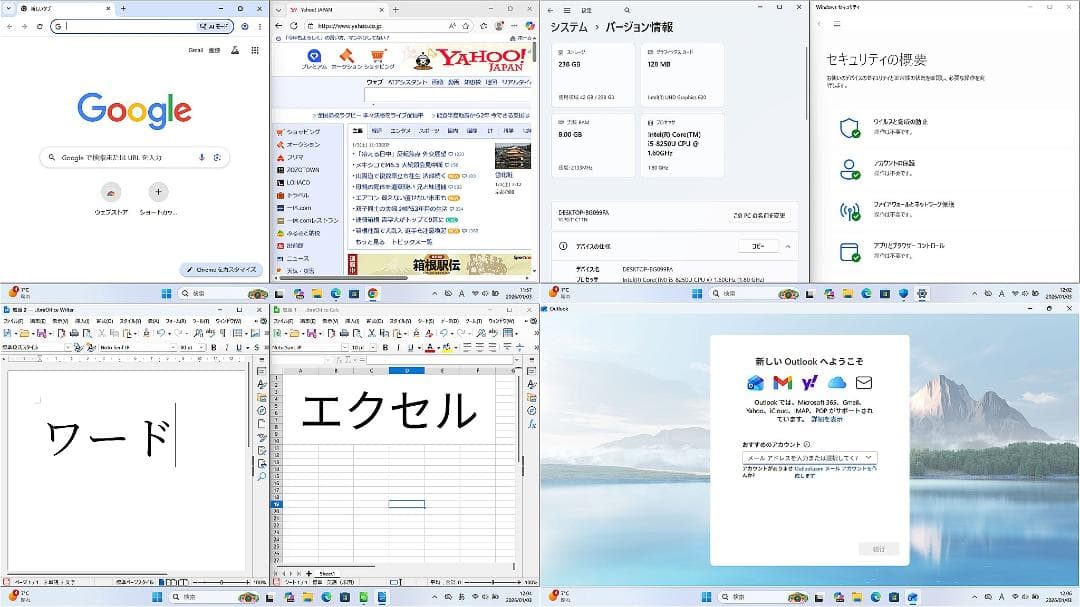
Task: Click the Print icon in Writer's toolbar
Action: (74, 332)
